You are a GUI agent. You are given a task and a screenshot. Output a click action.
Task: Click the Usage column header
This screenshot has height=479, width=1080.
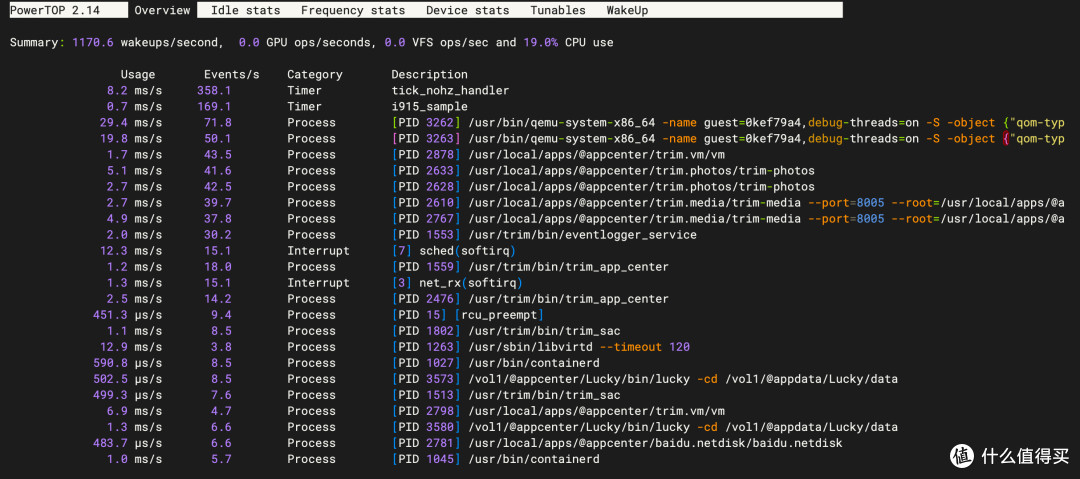(x=138, y=74)
